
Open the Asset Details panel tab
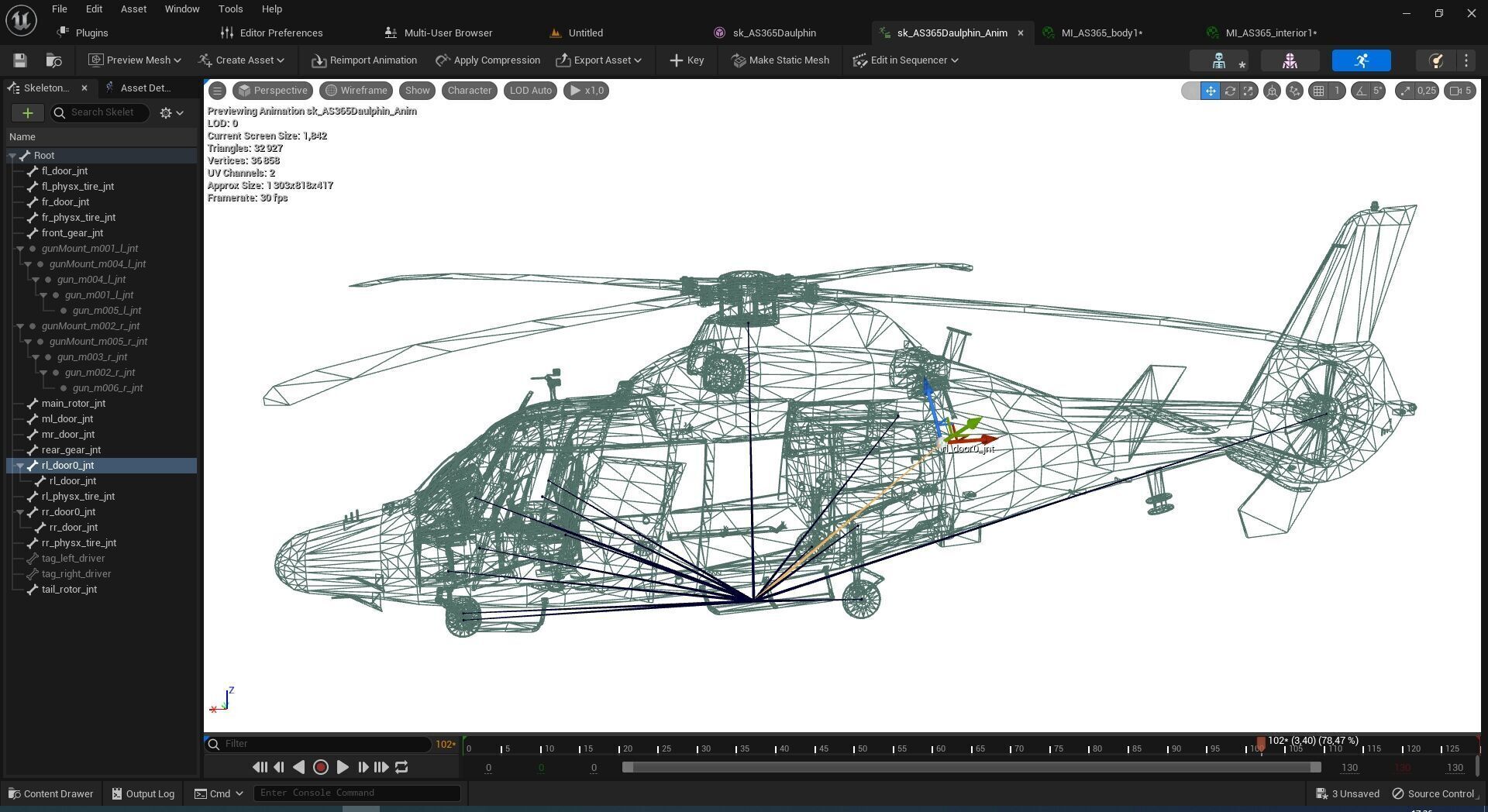click(x=145, y=88)
